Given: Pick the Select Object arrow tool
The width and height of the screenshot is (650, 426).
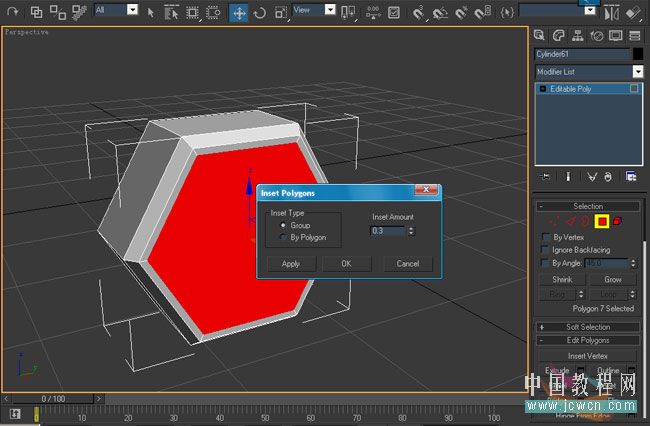Looking at the screenshot, I should point(150,12).
